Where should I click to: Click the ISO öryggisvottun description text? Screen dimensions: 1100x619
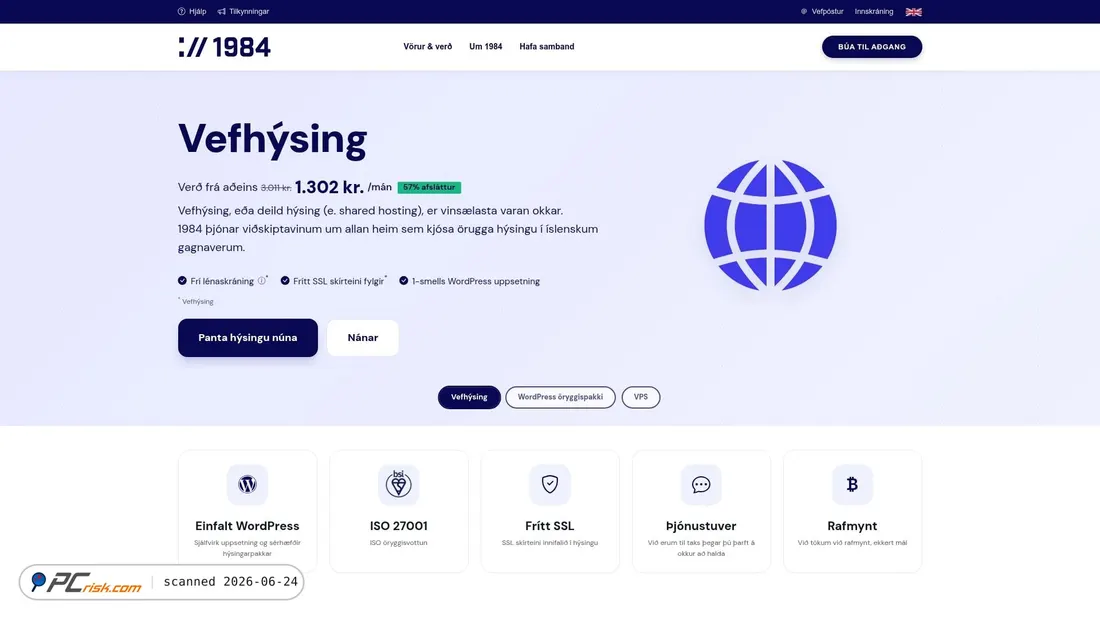398,543
